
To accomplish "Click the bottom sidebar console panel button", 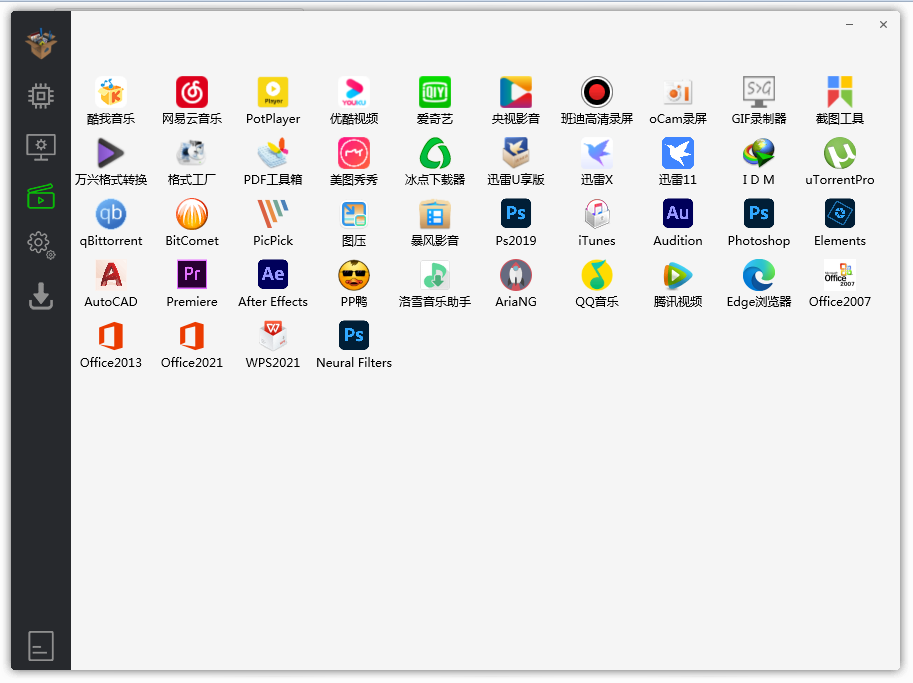I will [41, 646].
